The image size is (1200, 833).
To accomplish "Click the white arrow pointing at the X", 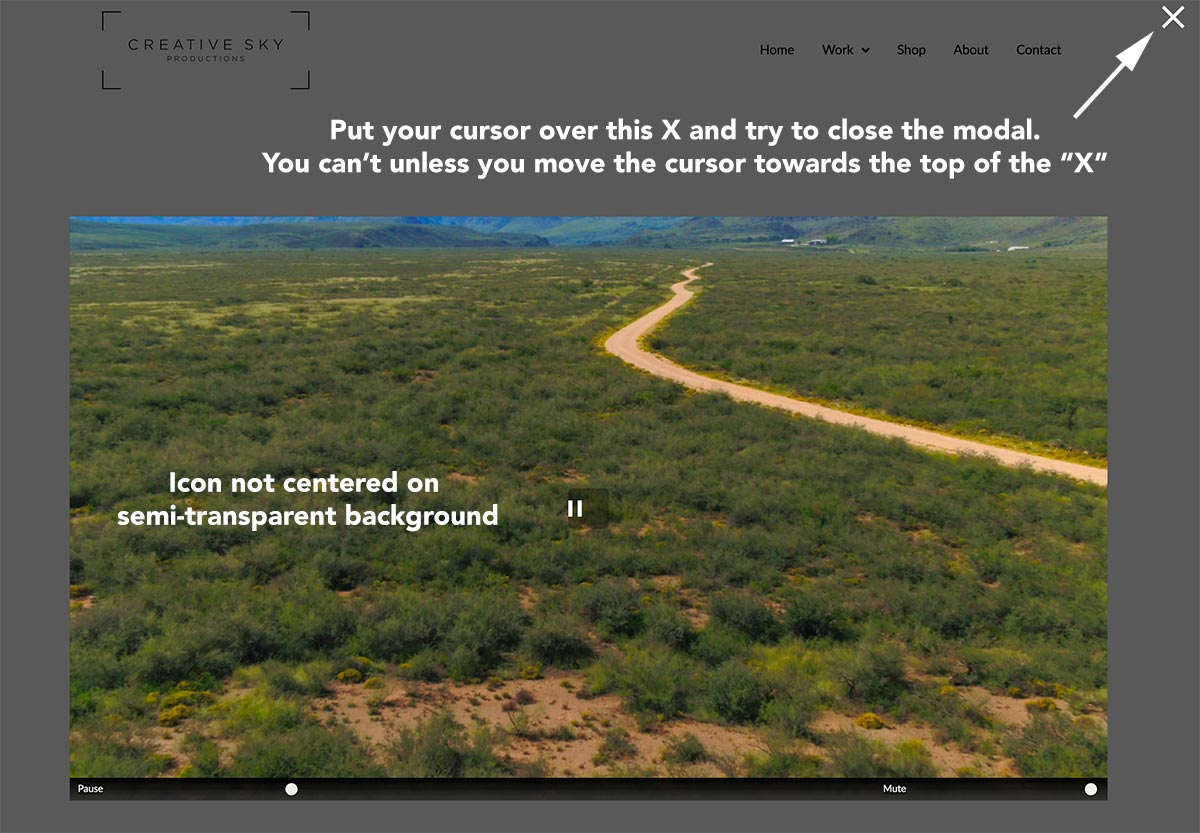I will click(x=1113, y=77).
